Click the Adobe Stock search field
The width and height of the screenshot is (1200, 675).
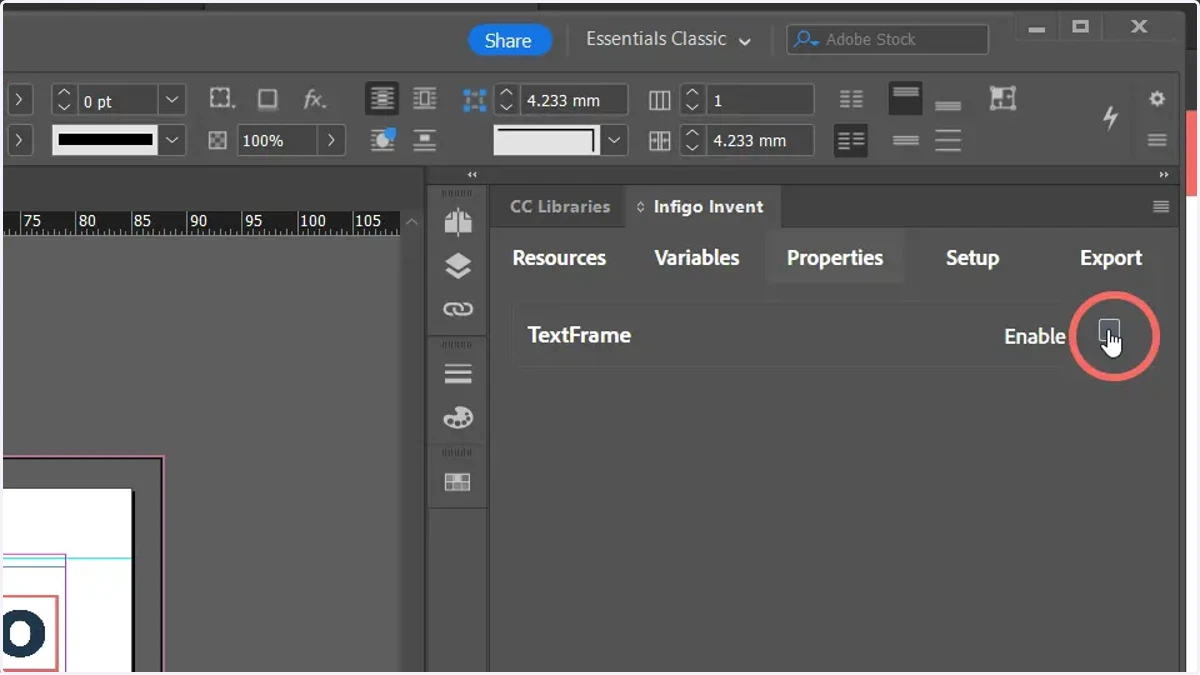pyautogui.click(x=887, y=40)
